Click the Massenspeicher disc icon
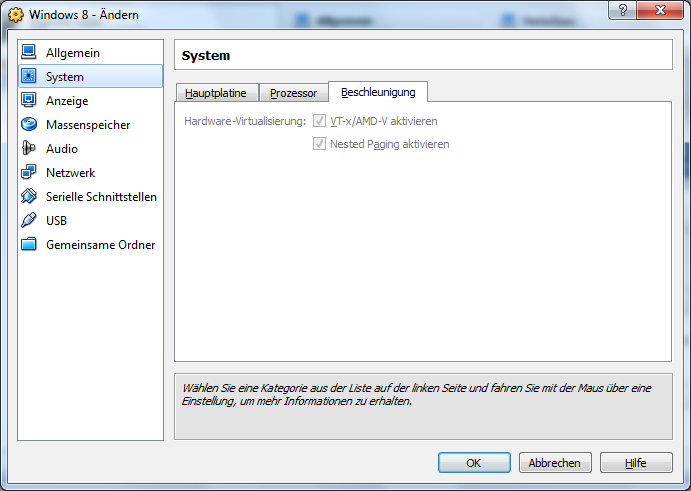 tap(29, 124)
